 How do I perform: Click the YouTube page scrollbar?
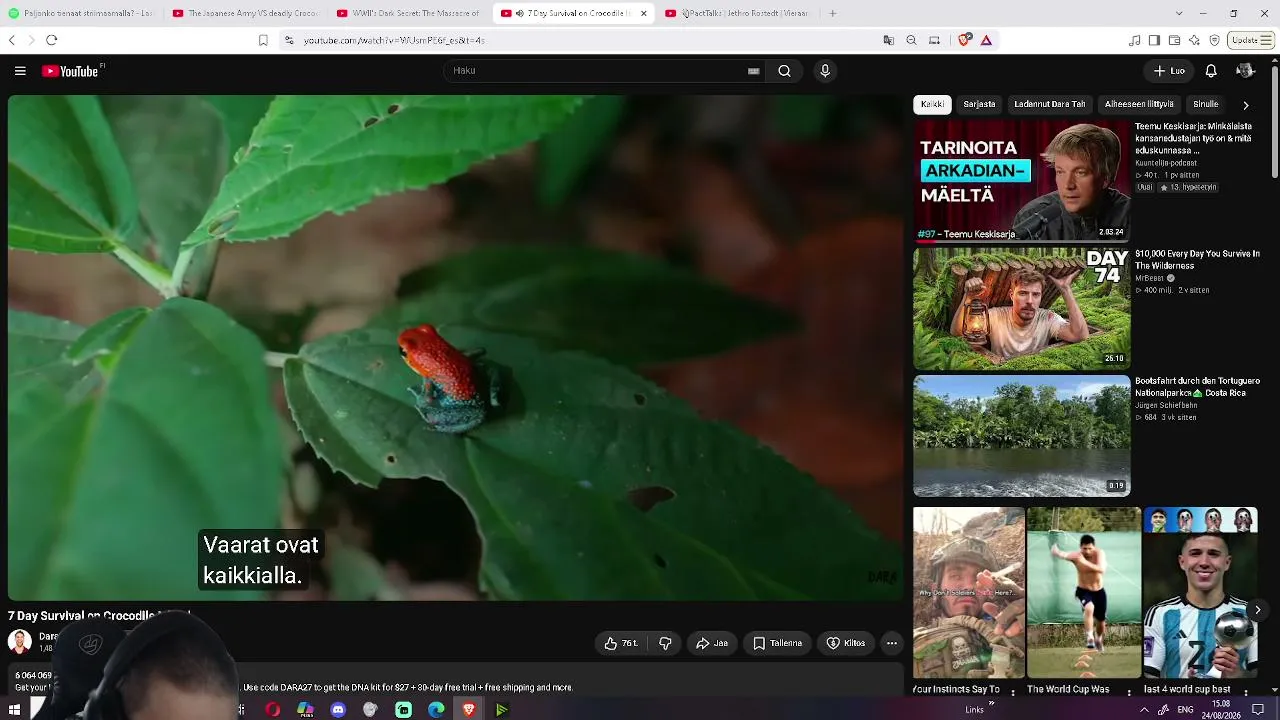pos(1274,120)
